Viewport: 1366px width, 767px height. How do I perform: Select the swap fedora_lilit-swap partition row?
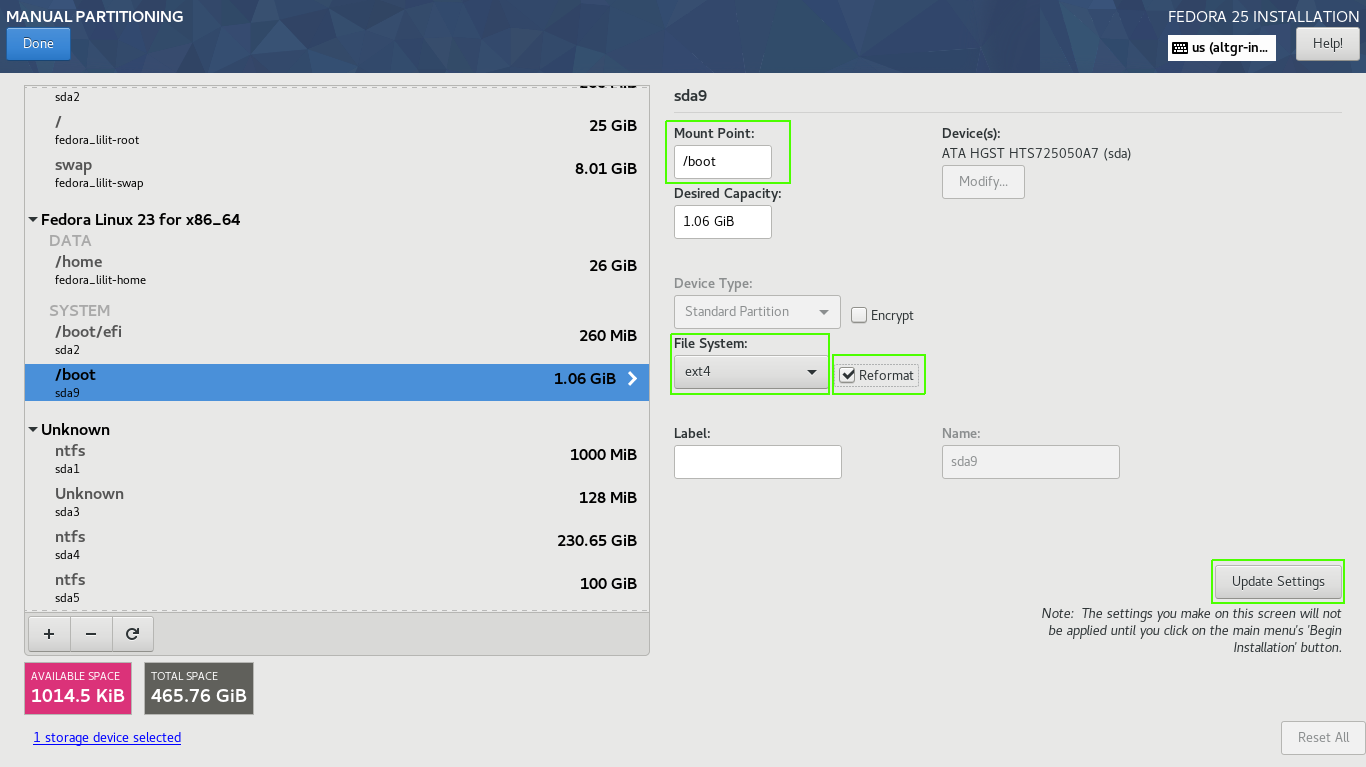coord(337,173)
